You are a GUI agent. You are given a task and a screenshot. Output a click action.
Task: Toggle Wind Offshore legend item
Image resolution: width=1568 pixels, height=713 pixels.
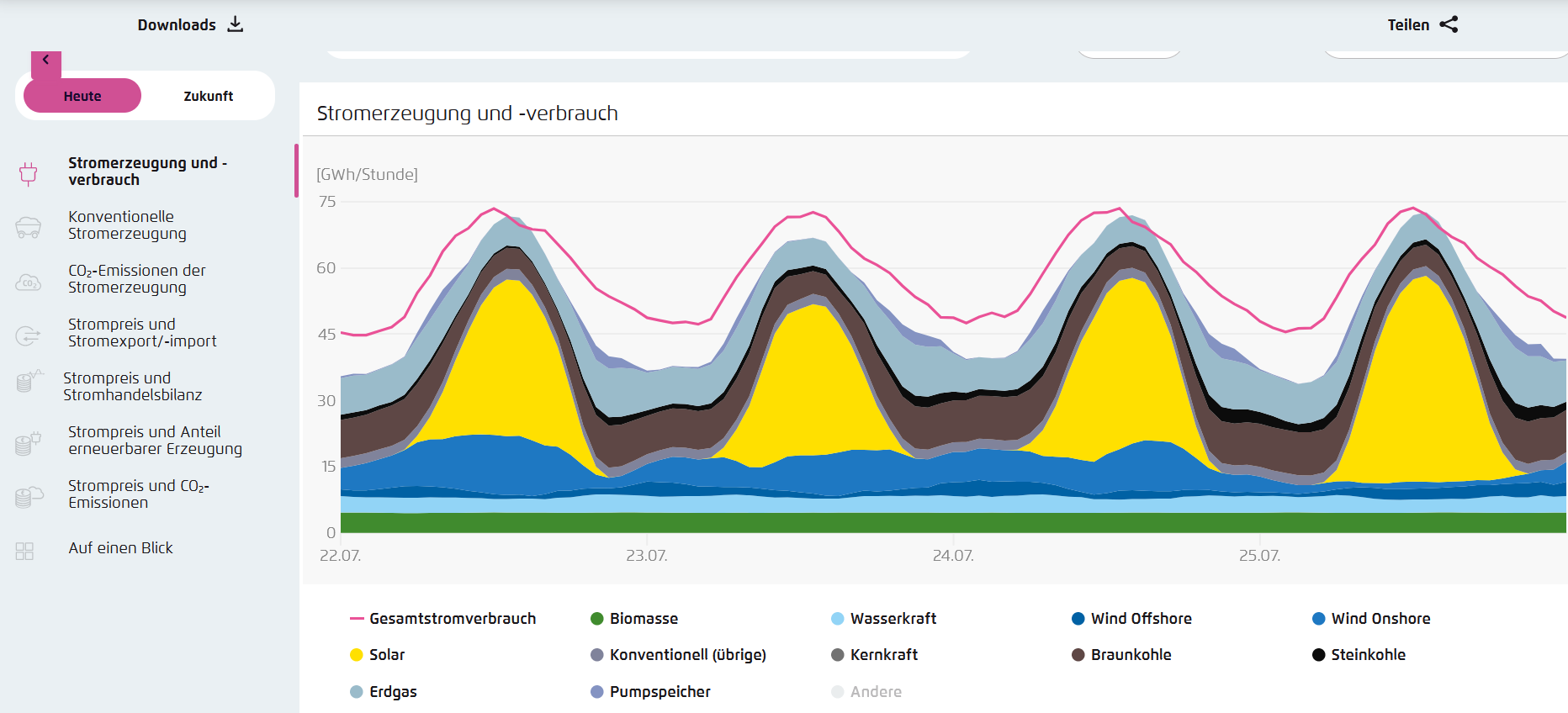(x=1140, y=619)
